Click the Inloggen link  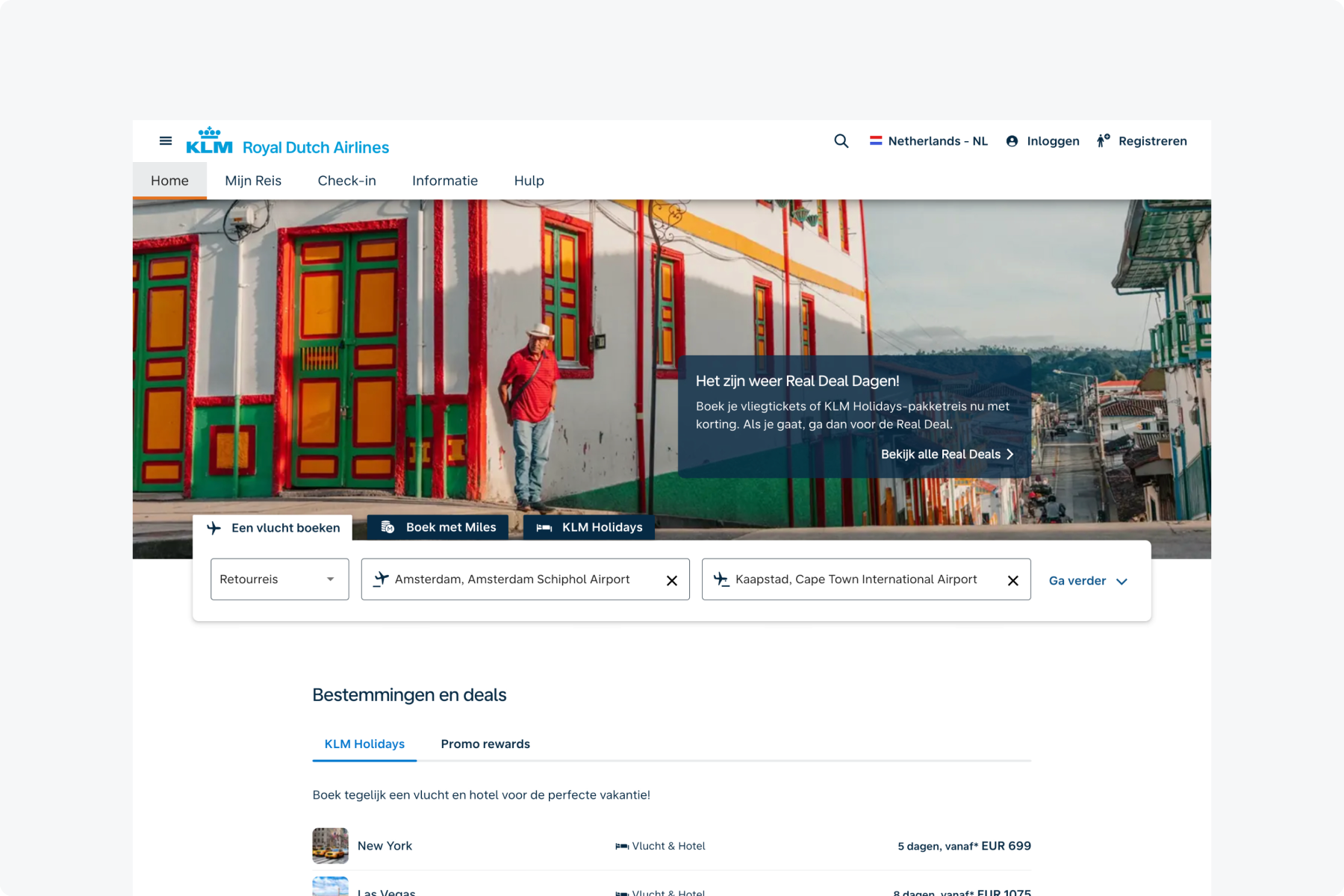(1042, 140)
